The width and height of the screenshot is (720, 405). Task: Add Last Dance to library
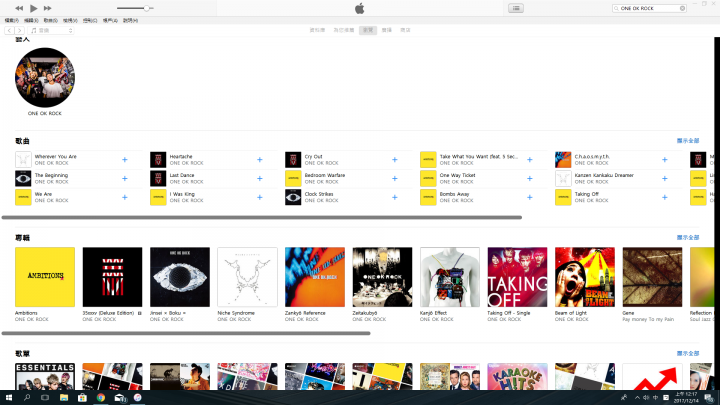click(x=259, y=179)
